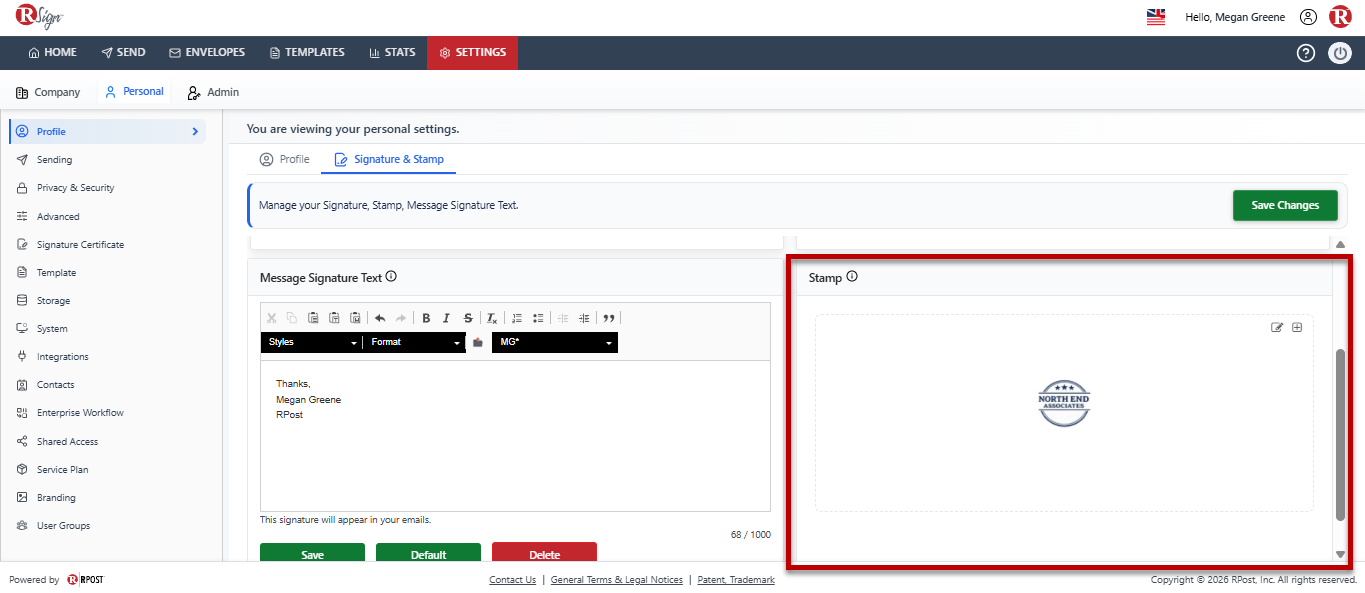
Task: Insert a bulleted list in editor
Action: pyautogui.click(x=538, y=318)
